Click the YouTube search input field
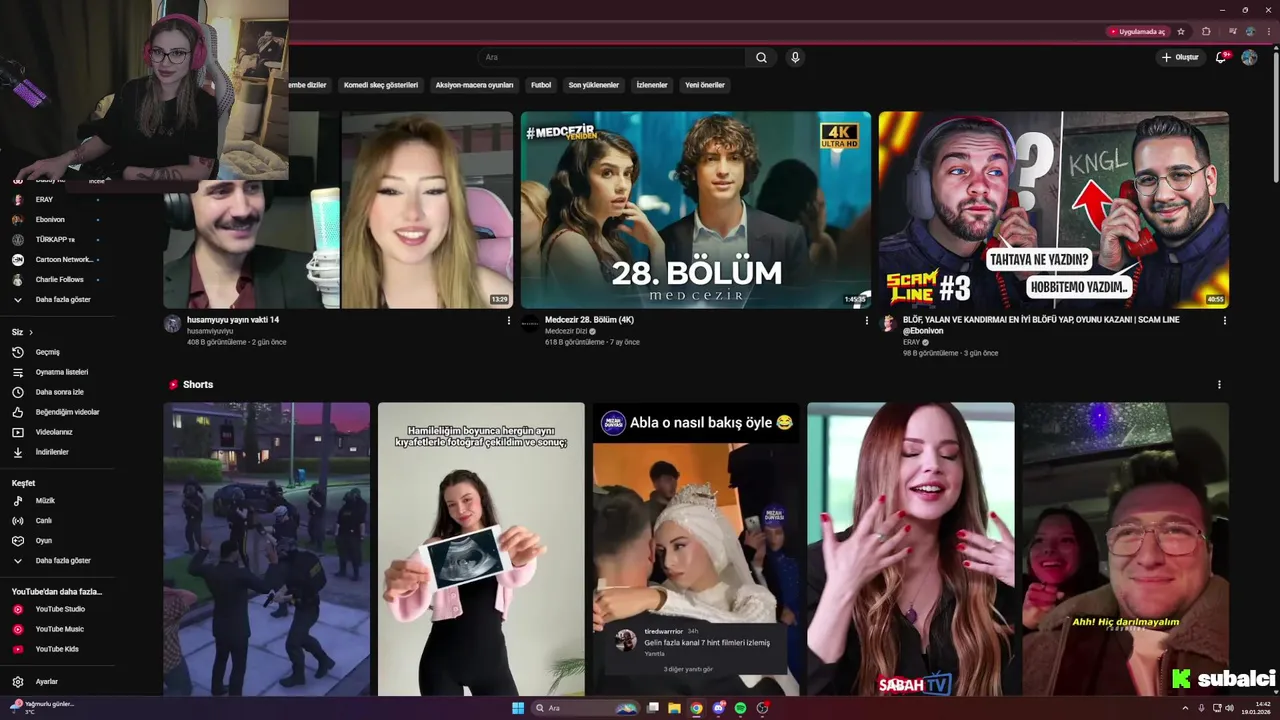This screenshot has height=720, width=1280. coord(611,58)
